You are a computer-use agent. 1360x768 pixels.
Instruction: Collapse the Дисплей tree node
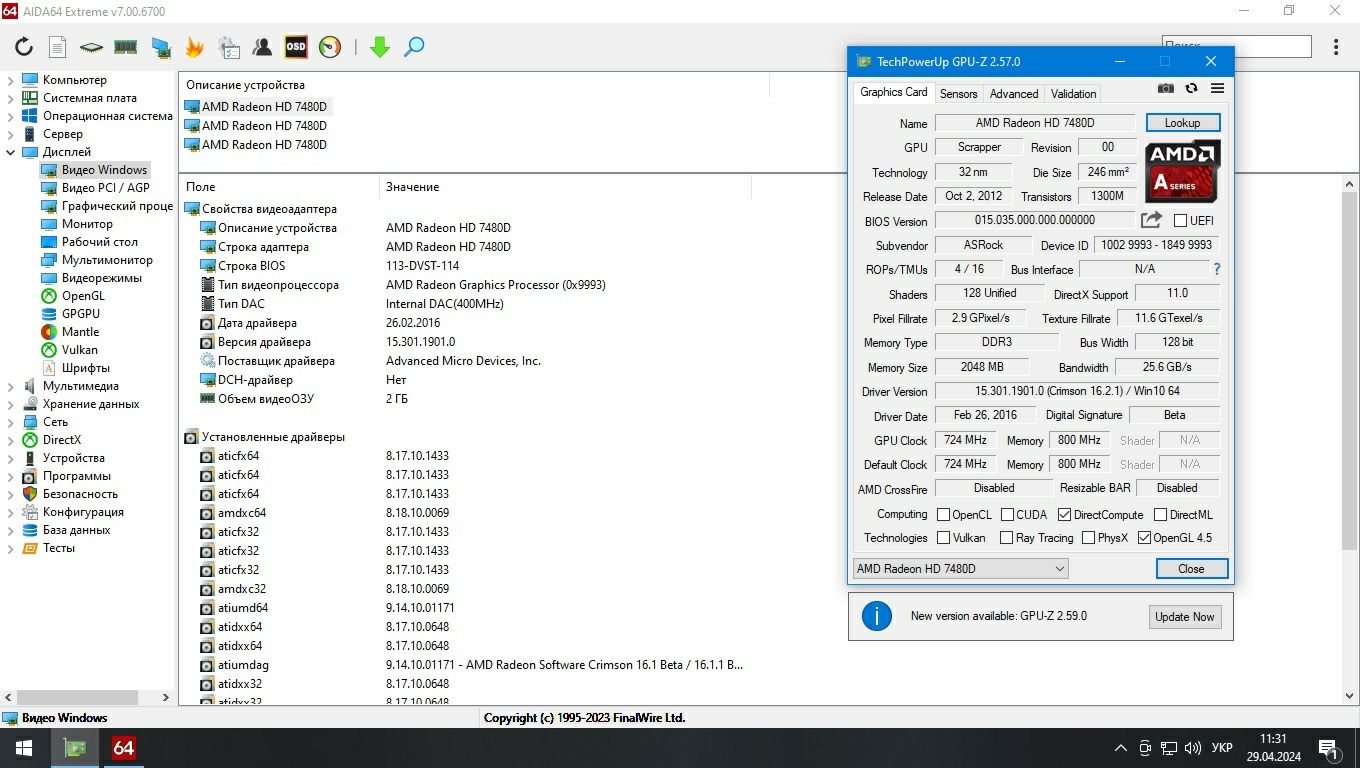pos(11,152)
